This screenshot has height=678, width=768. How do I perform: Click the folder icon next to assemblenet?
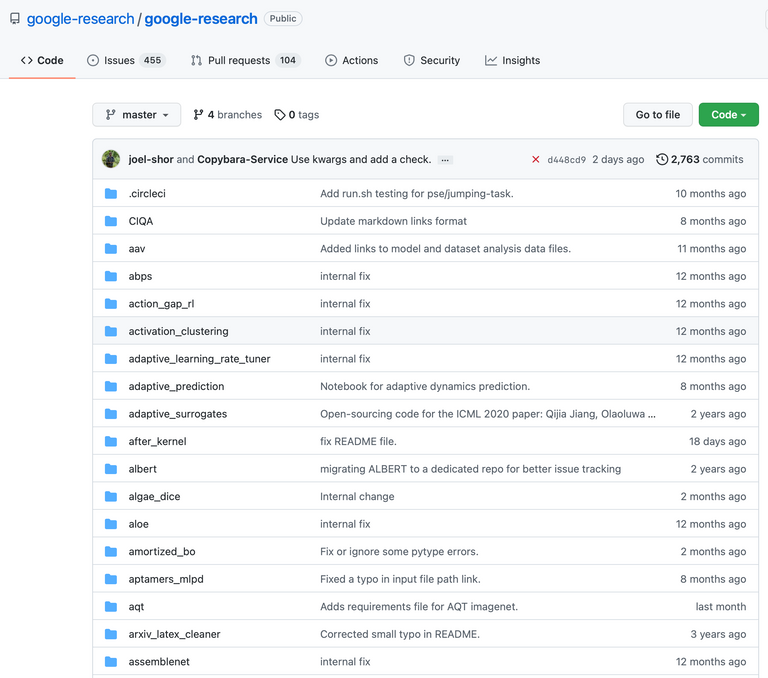pyautogui.click(x=111, y=661)
